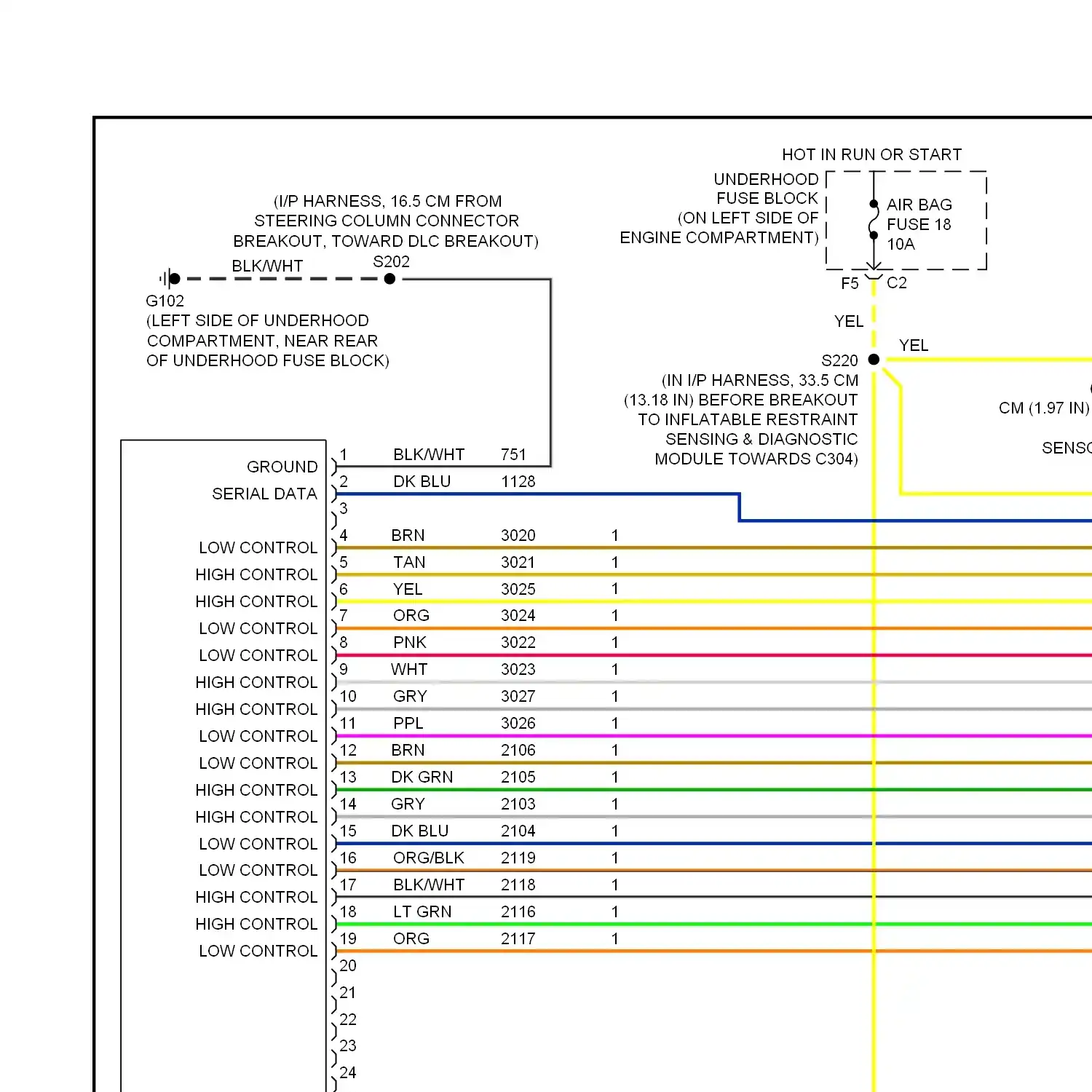Click the PPL wire label on pin 11
This screenshot has width=1092, height=1092.
[408, 723]
